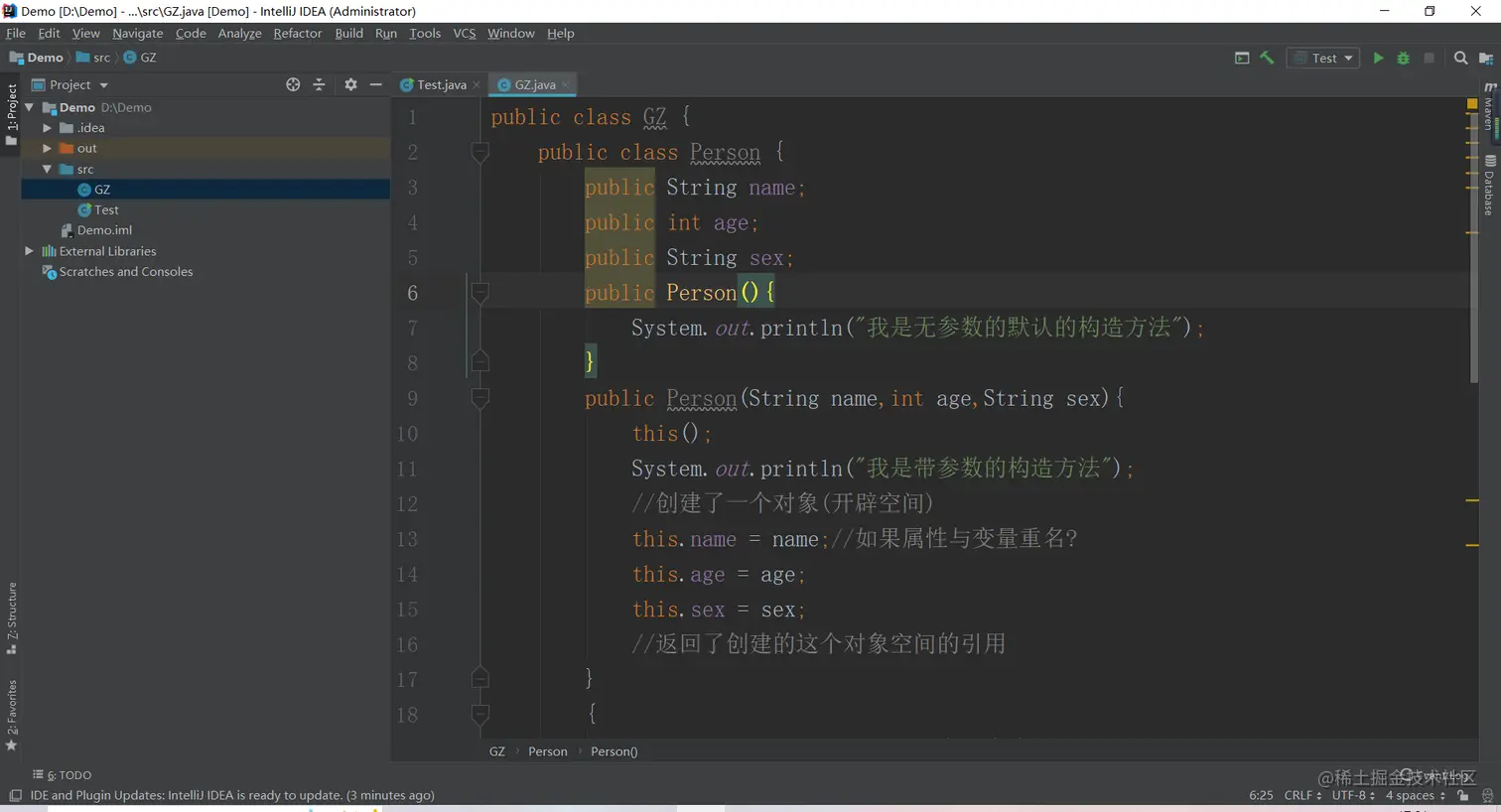Fold the Person class at line 2
Viewport: 1501px width, 812px height.
coord(480,153)
